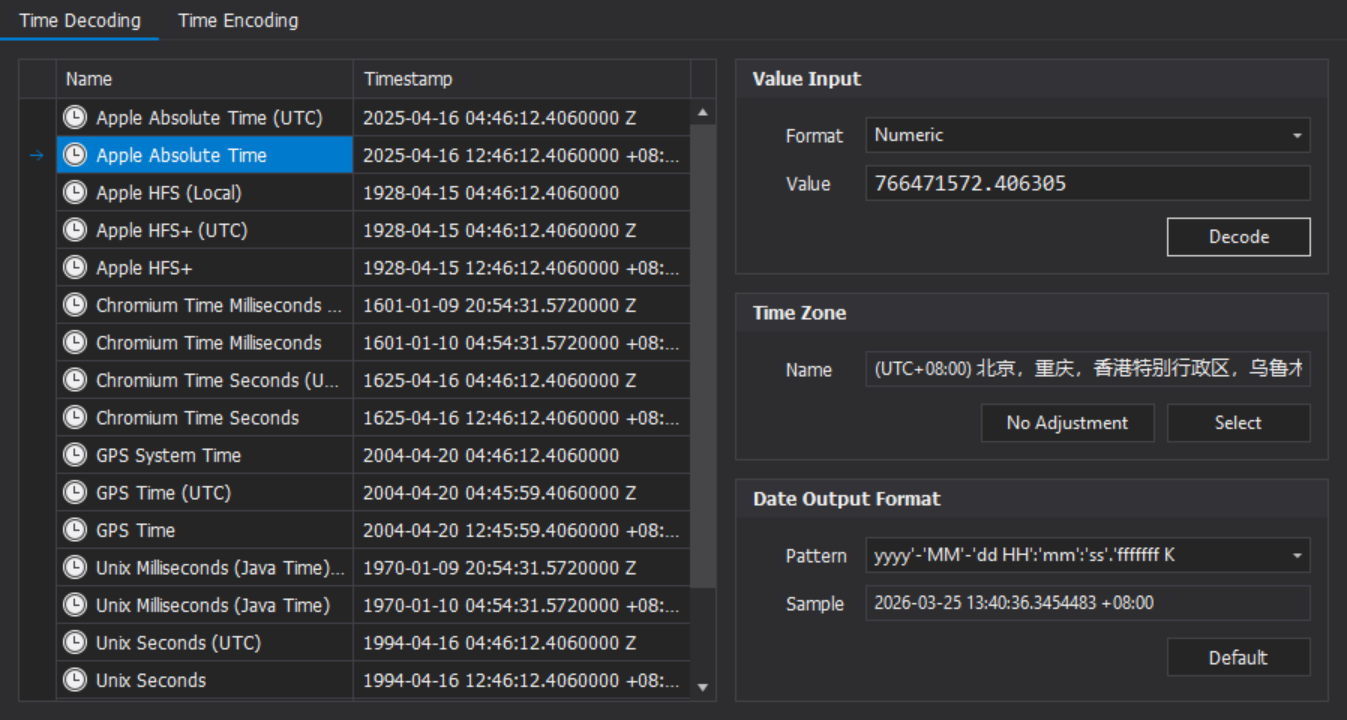Click the Sample output field
This screenshot has width=1347, height=720.
point(1087,603)
